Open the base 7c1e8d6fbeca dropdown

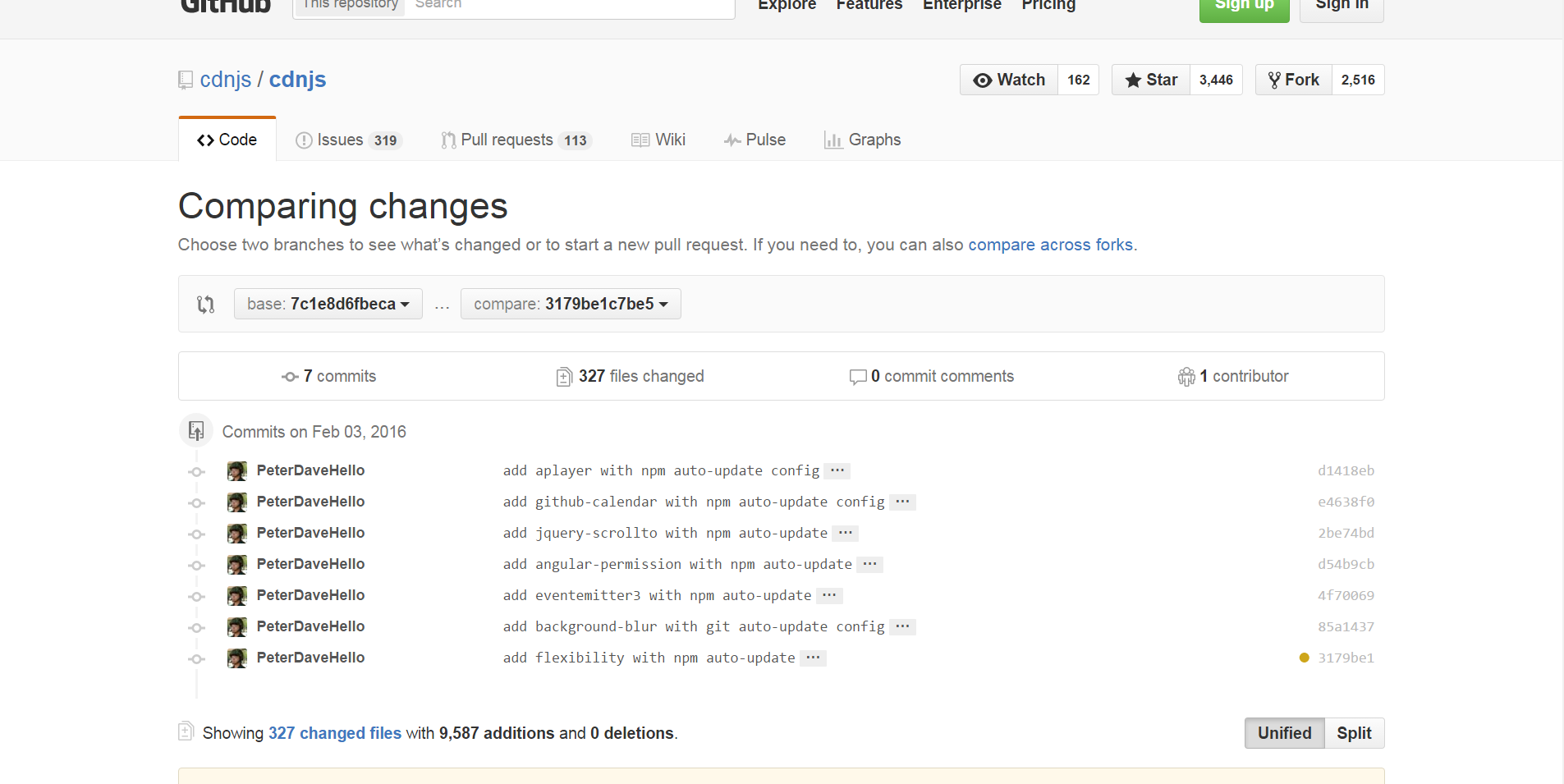click(328, 304)
